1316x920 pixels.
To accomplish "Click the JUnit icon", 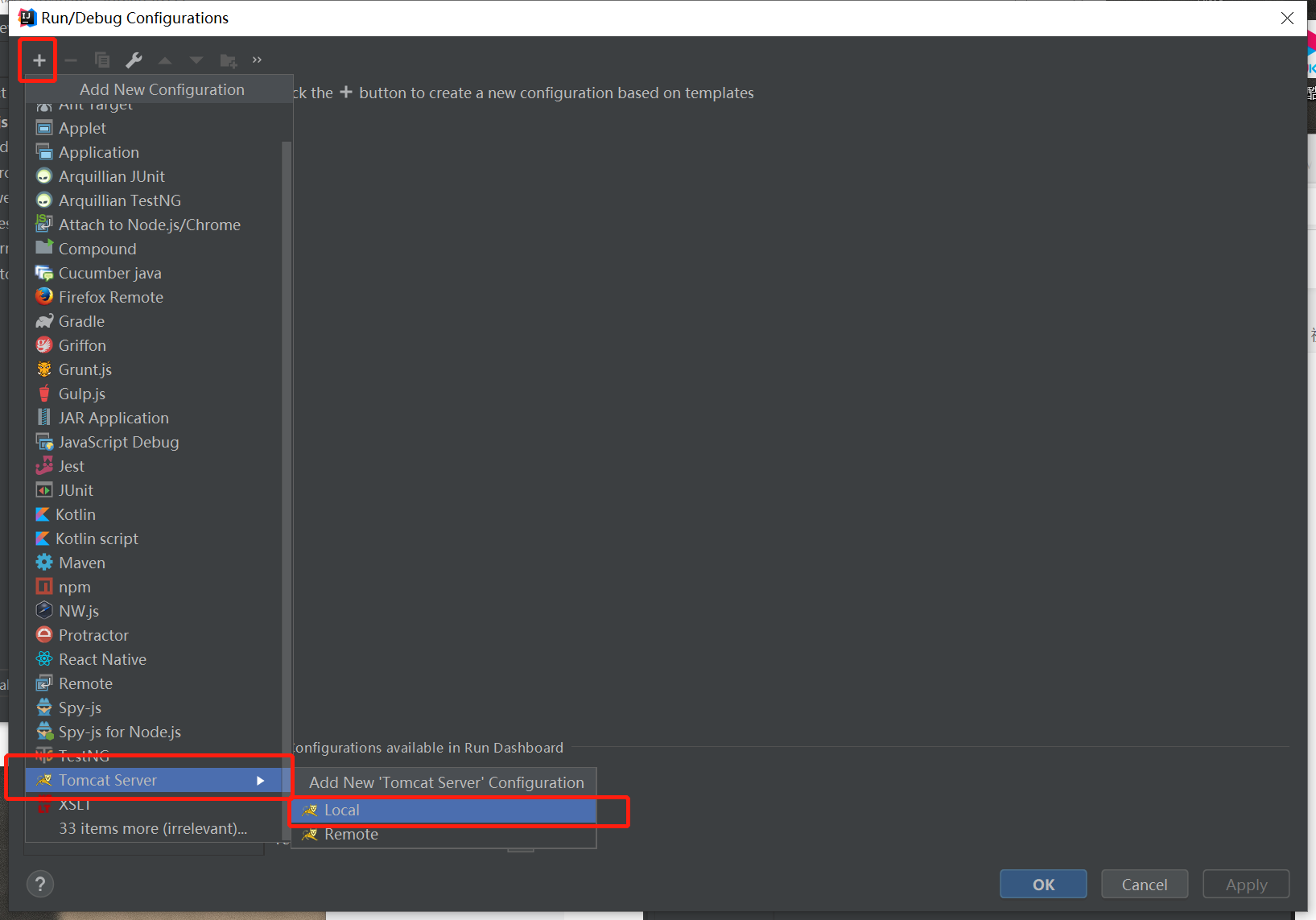I will point(44,490).
